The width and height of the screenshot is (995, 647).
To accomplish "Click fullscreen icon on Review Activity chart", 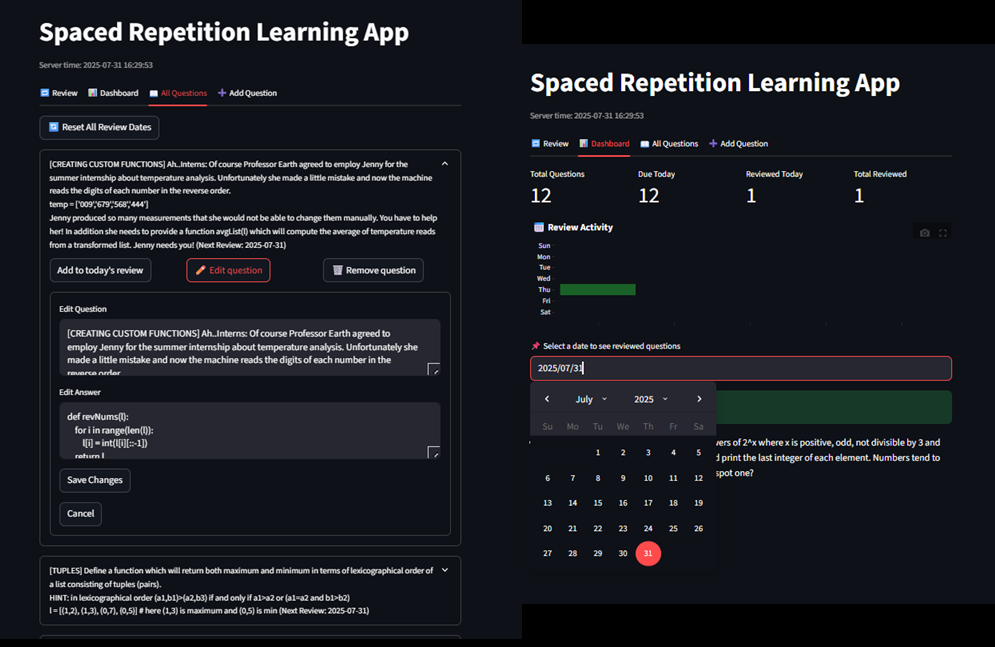I will click(x=943, y=233).
